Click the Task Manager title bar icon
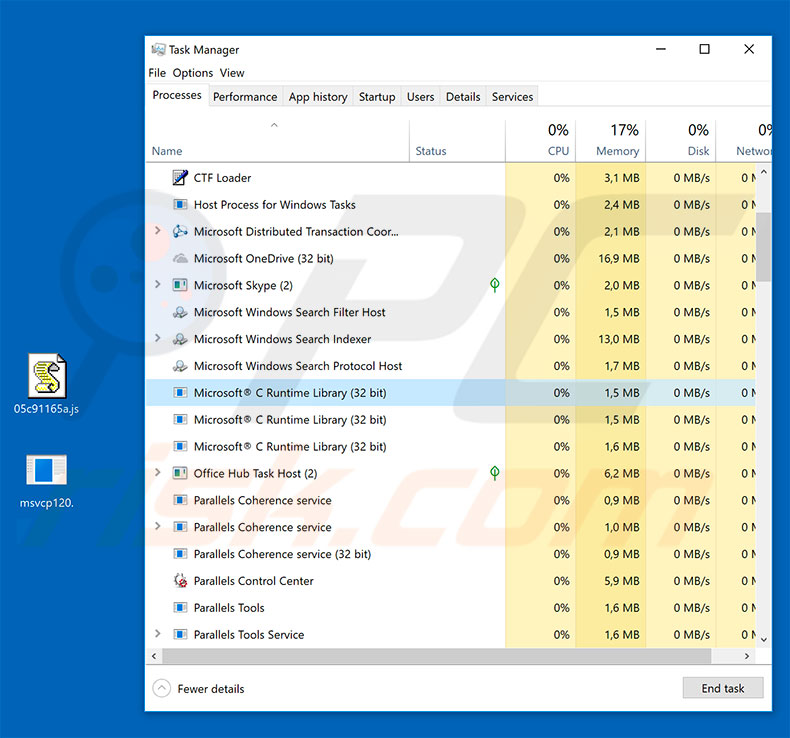The width and height of the screenshot is (790, 738). 158,49
